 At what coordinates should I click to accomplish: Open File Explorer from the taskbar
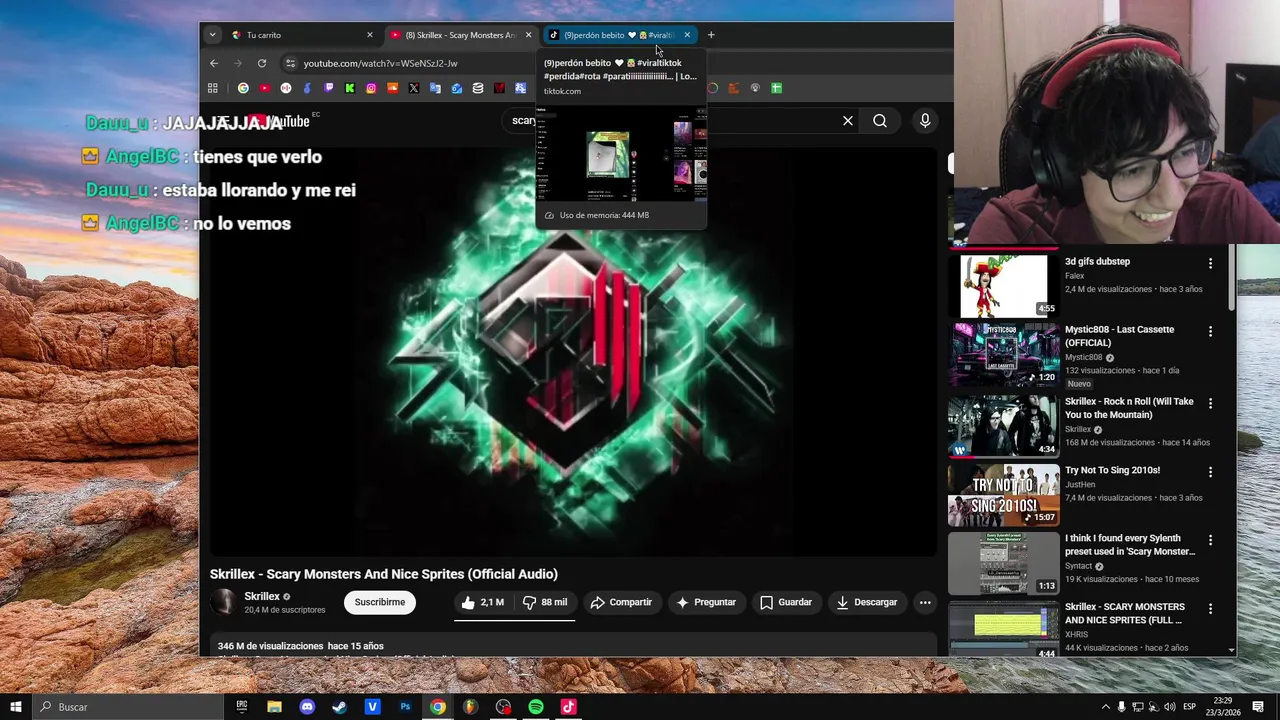point(274,707)
